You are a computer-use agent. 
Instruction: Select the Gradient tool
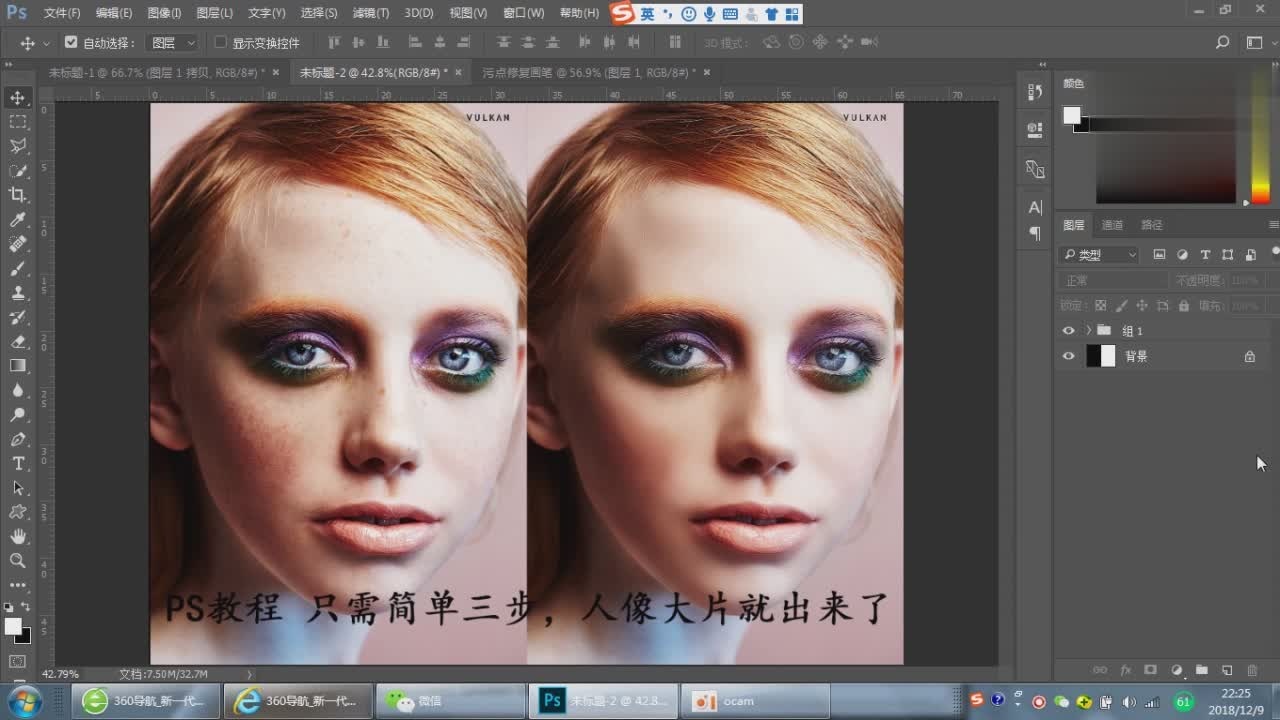[x=18, y=366]
